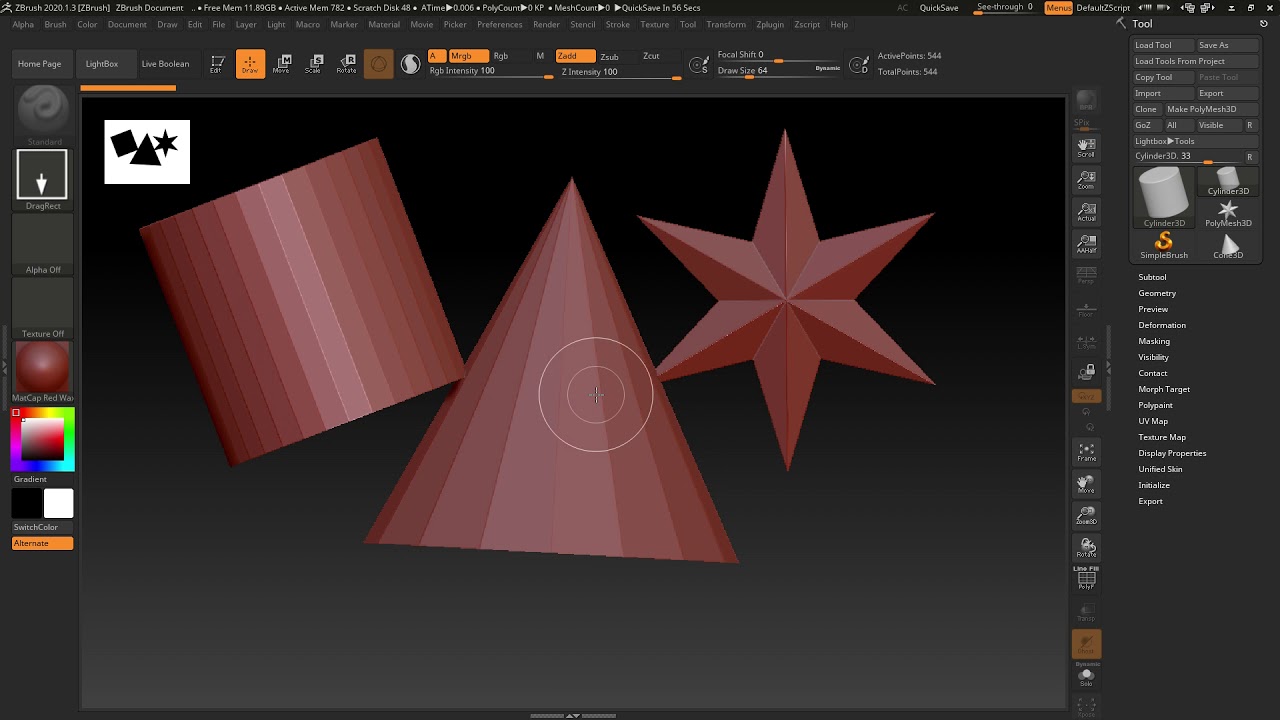The width and height of the screenshot is (1280, 720).
Task: Click the Move view icon in right shelf
Action: click(x=1086, y=484)
